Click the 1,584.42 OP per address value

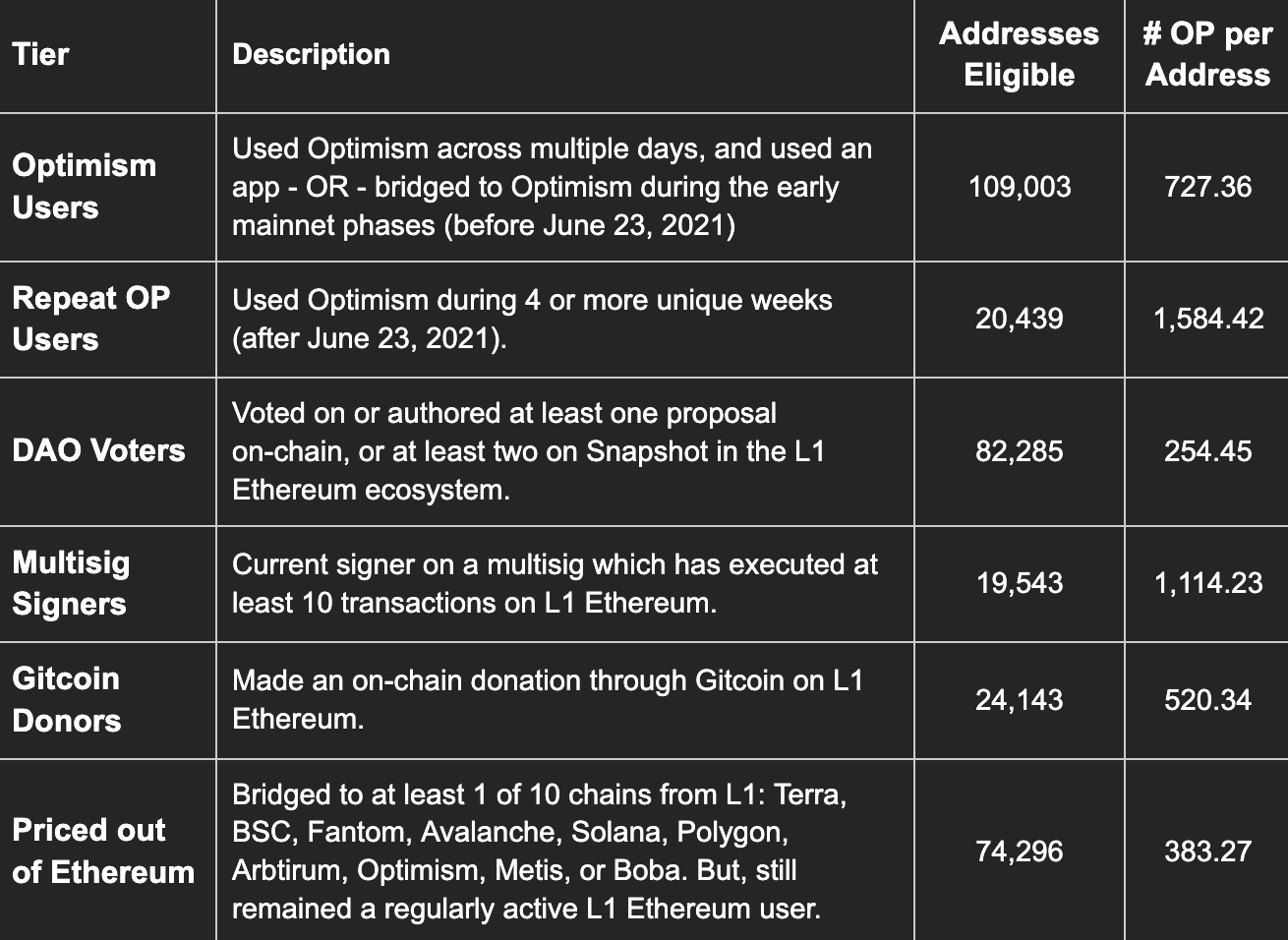pyautogui.click(x=1207, y=319)
